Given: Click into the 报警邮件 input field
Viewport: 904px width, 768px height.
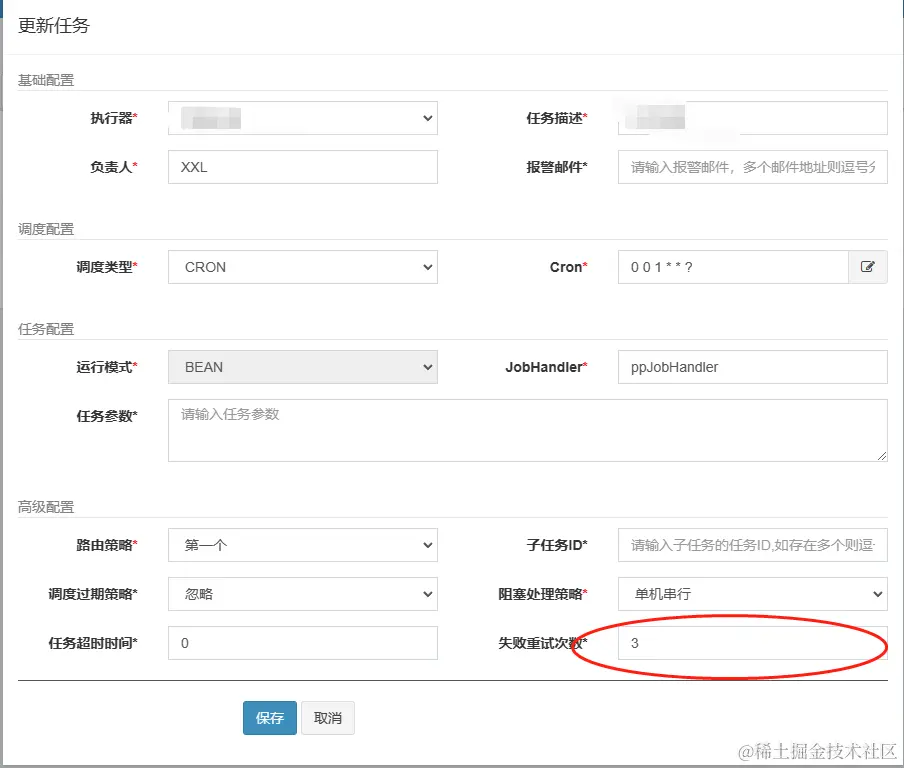Looking at the screenshot, I should point(752,167).
